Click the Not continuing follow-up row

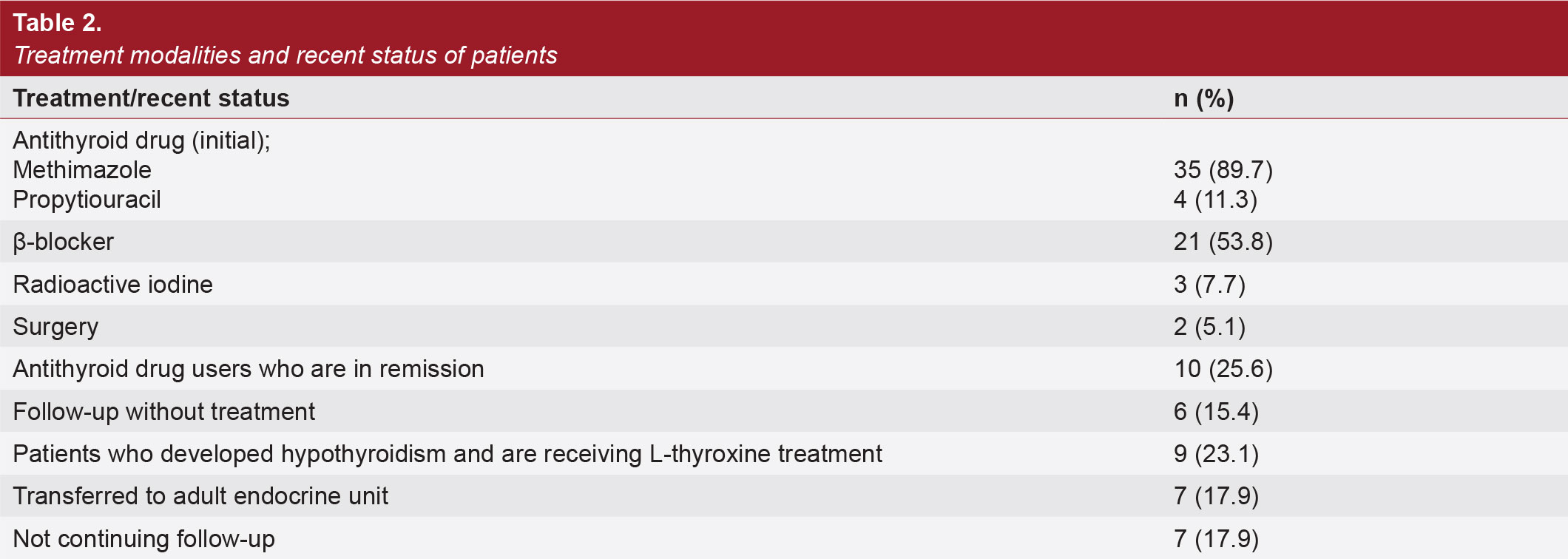[x=784, y=538]
